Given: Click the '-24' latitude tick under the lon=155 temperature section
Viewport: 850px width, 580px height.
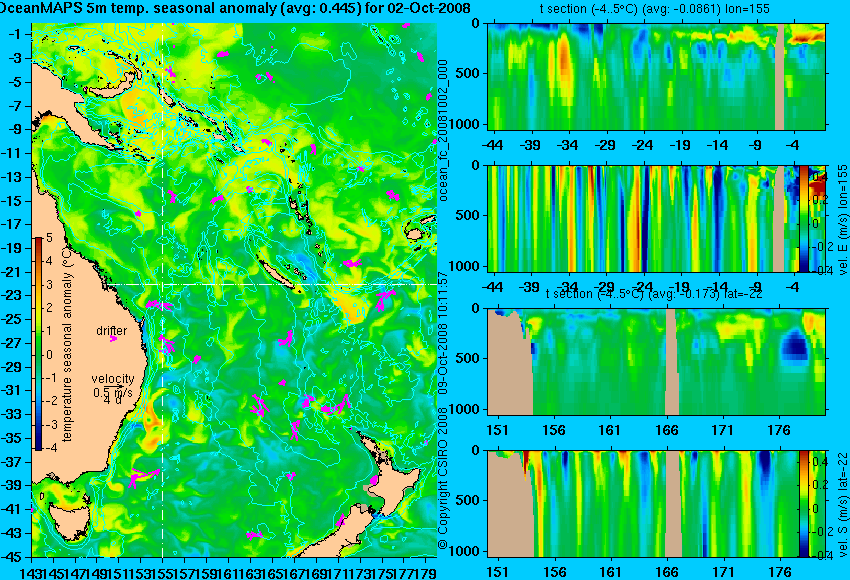Looking at the screenshot, I should [x=642, y=145].
